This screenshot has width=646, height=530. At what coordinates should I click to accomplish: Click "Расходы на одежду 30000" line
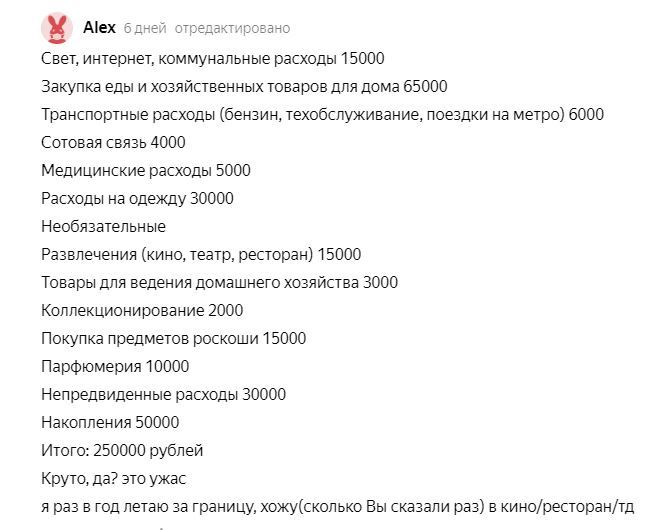click(x=137, y=199)
